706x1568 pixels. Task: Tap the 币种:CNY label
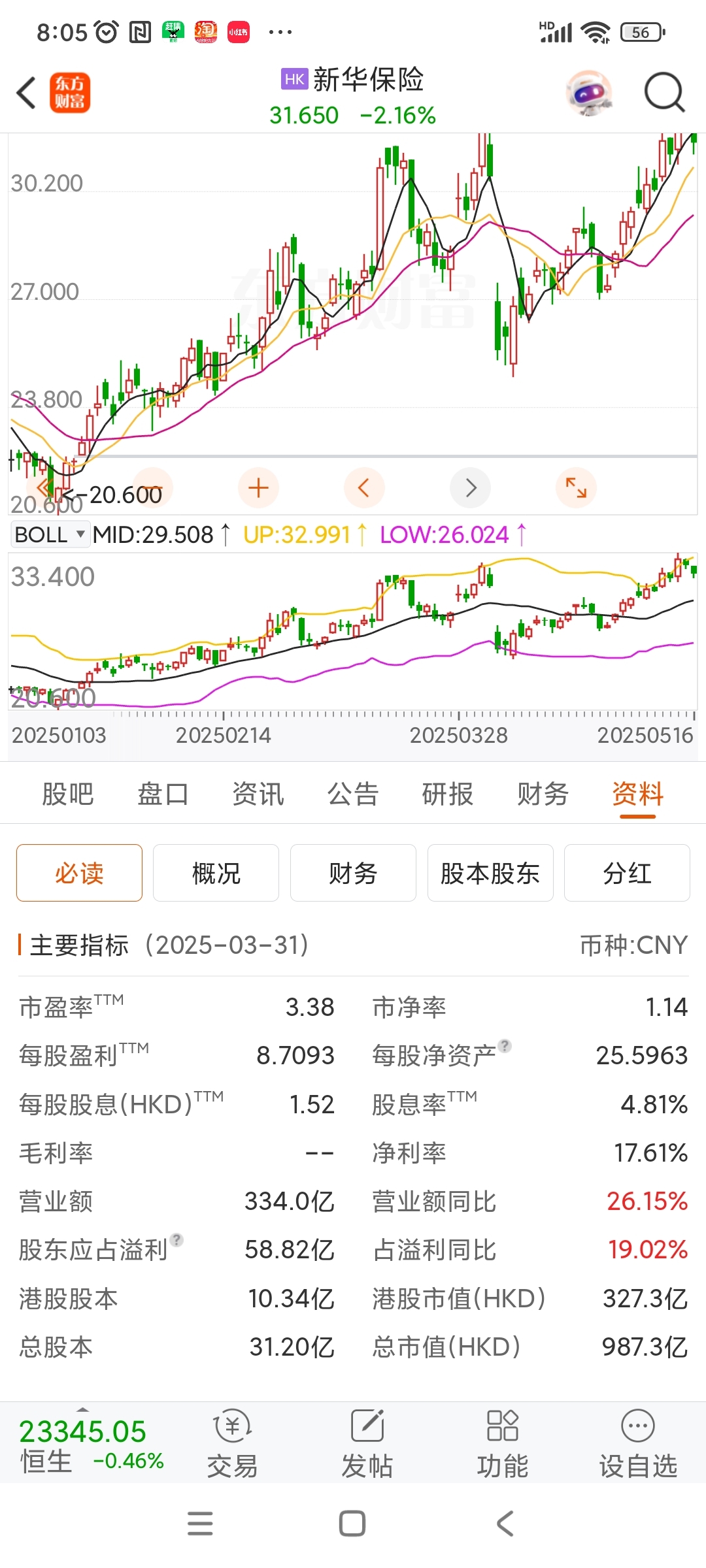(634, 945)
